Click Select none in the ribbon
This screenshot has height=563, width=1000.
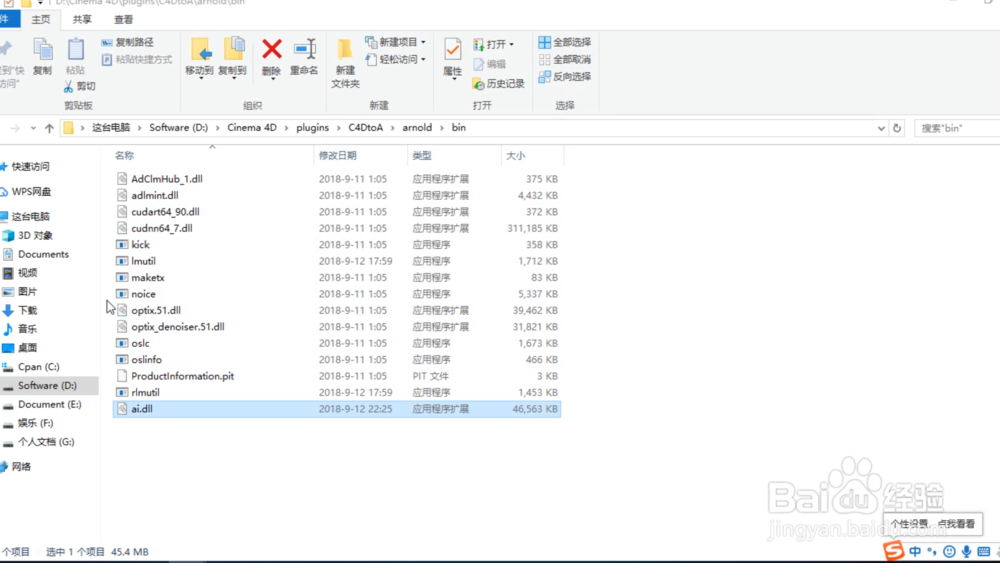pyautogui.click(x=565, y=59)
